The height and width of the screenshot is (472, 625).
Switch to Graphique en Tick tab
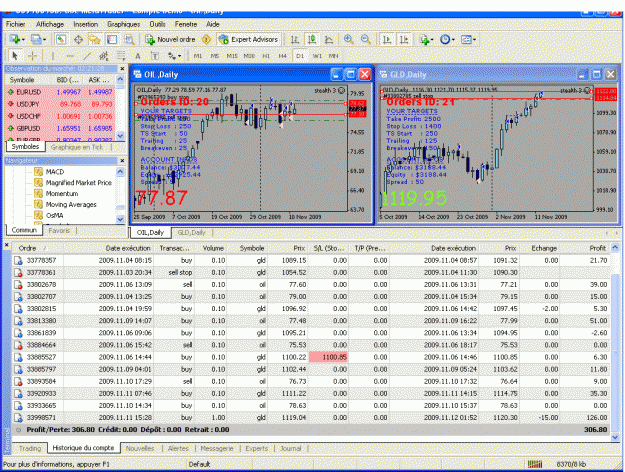pyautogui.click(x=77, y=147)
